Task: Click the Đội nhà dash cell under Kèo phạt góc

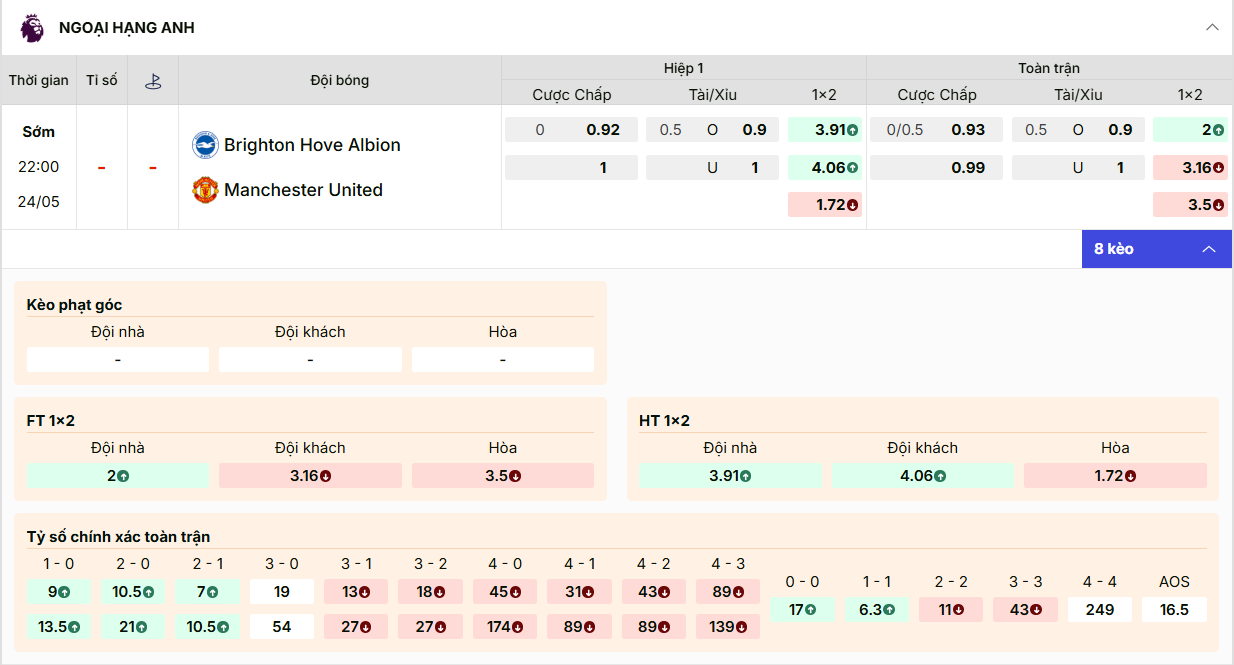Action: click(x=118, y=360)
